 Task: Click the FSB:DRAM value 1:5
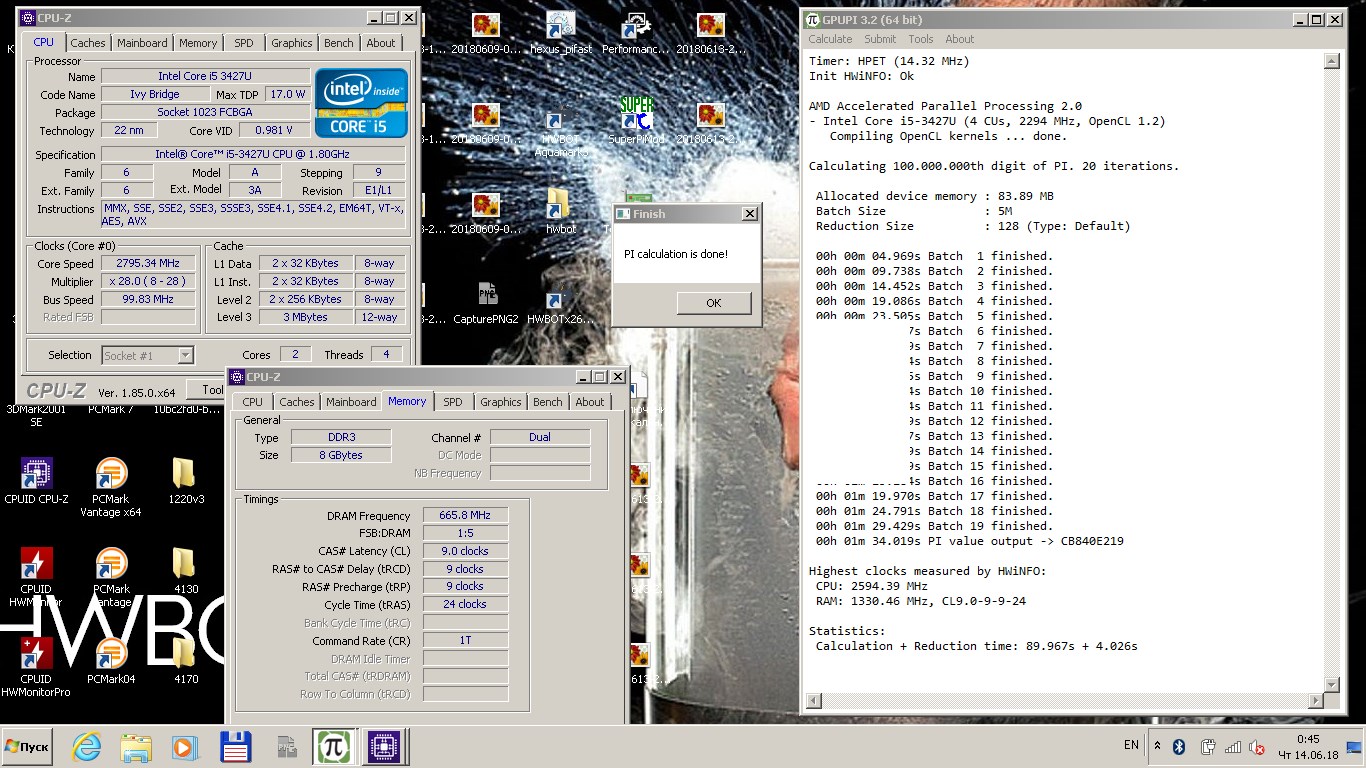tap(465, 534)
